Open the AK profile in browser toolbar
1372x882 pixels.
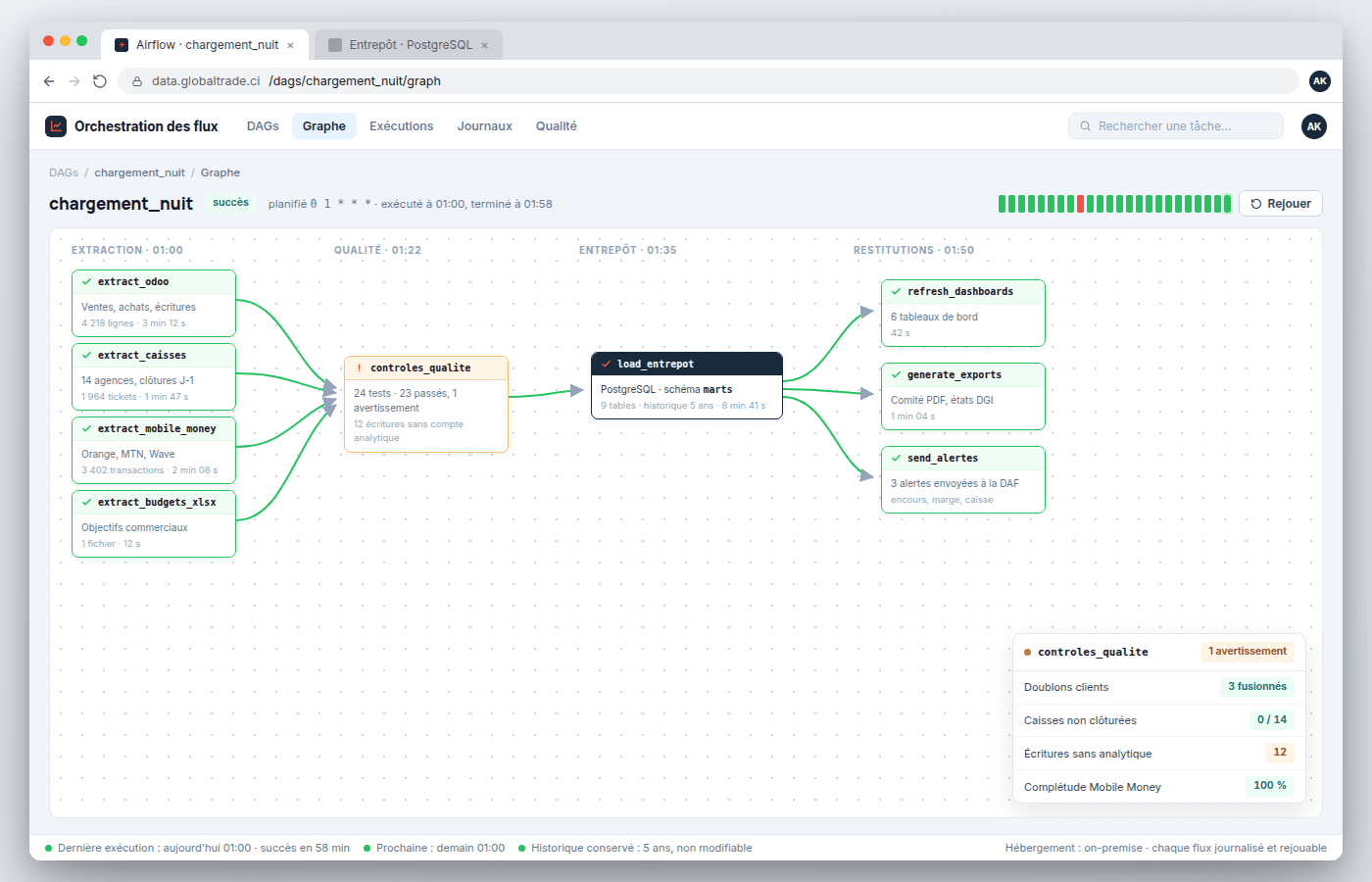tap(1320, 81)
